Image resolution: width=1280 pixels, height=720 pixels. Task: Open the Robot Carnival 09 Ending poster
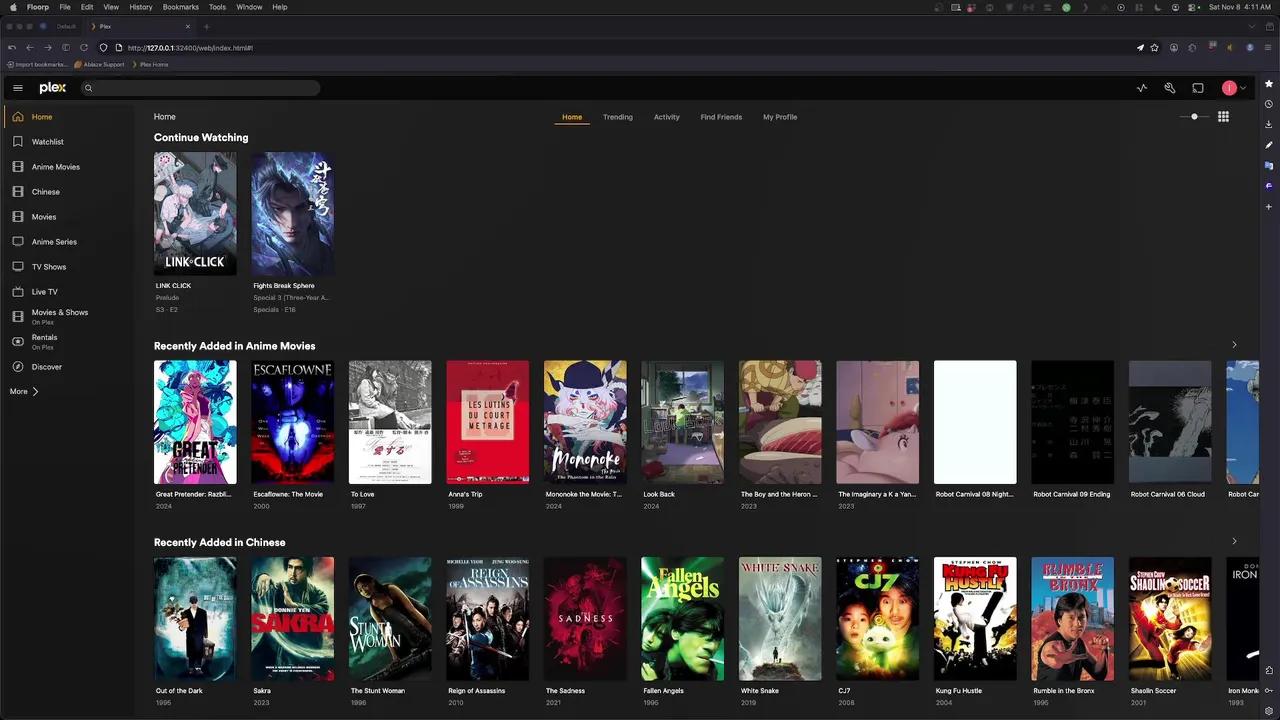pos(1072,422)
